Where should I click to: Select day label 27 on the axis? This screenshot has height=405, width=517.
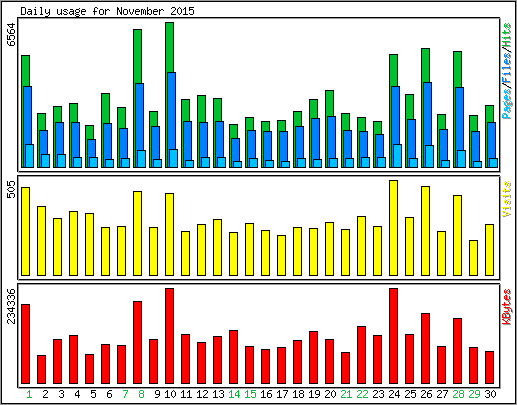pos(442,394)
